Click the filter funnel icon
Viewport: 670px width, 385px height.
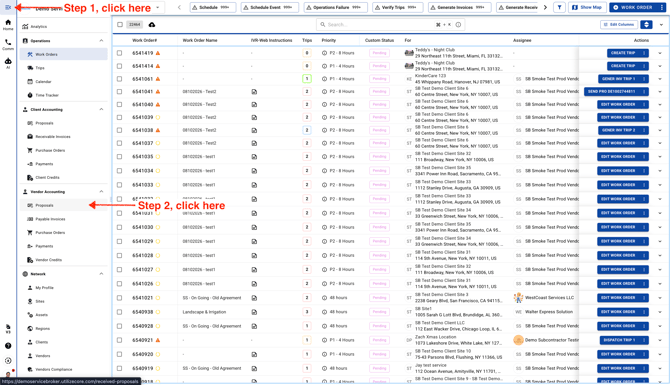559,7
